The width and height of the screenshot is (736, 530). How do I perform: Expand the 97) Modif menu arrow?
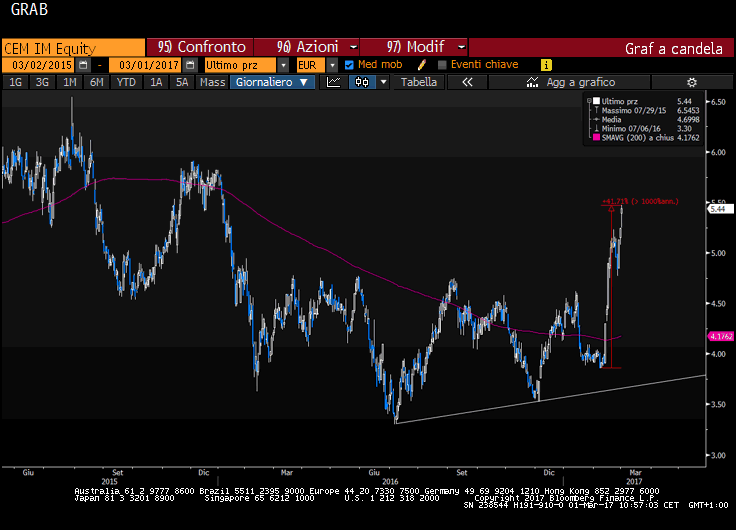(x=461, y=47)
